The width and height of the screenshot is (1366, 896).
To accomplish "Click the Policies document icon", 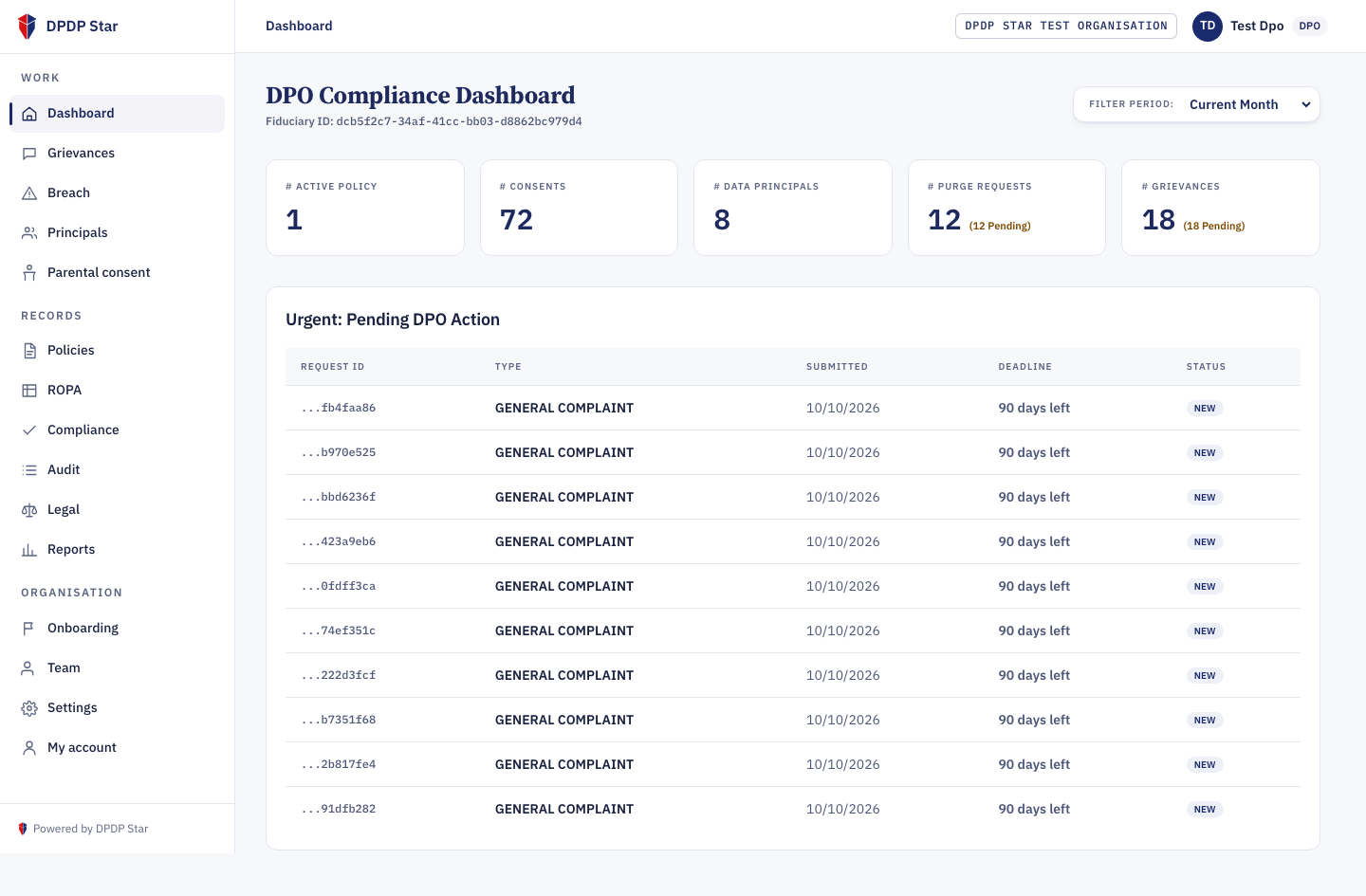I will pyautogui.click(x=29, y=351).
